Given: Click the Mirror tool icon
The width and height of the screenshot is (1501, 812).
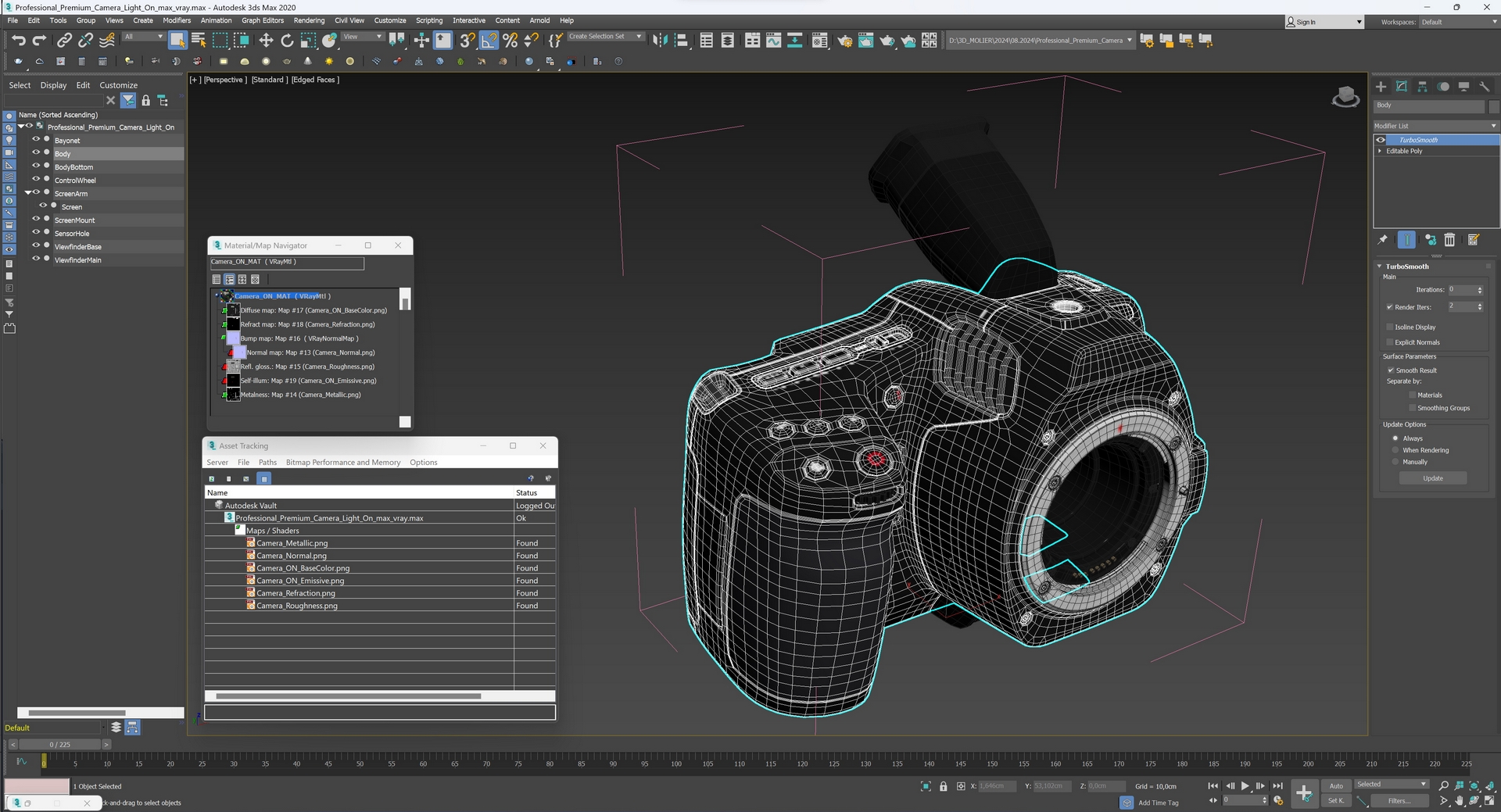Looking at the screenshot, I should click(x=660, y=40).
